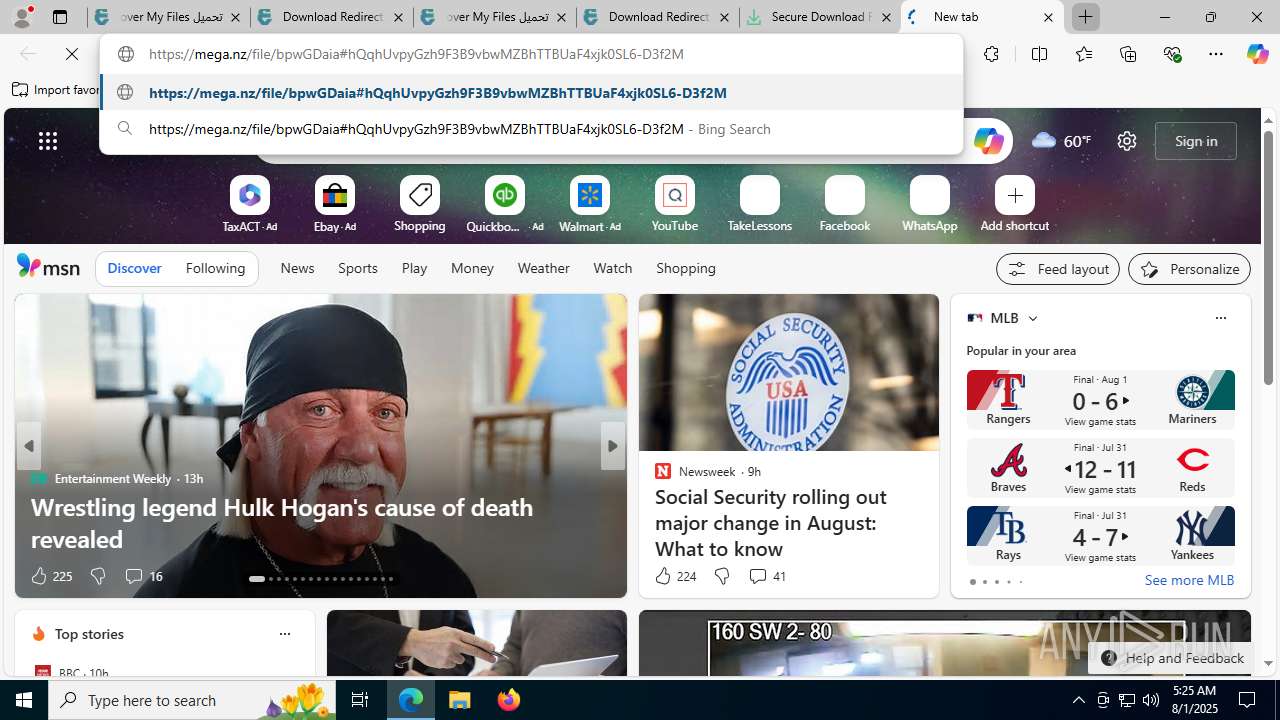Expand the MLB league dropdown
Image resolution: width=1280 pixels, height=720 pixels.
coord(1033,318)
